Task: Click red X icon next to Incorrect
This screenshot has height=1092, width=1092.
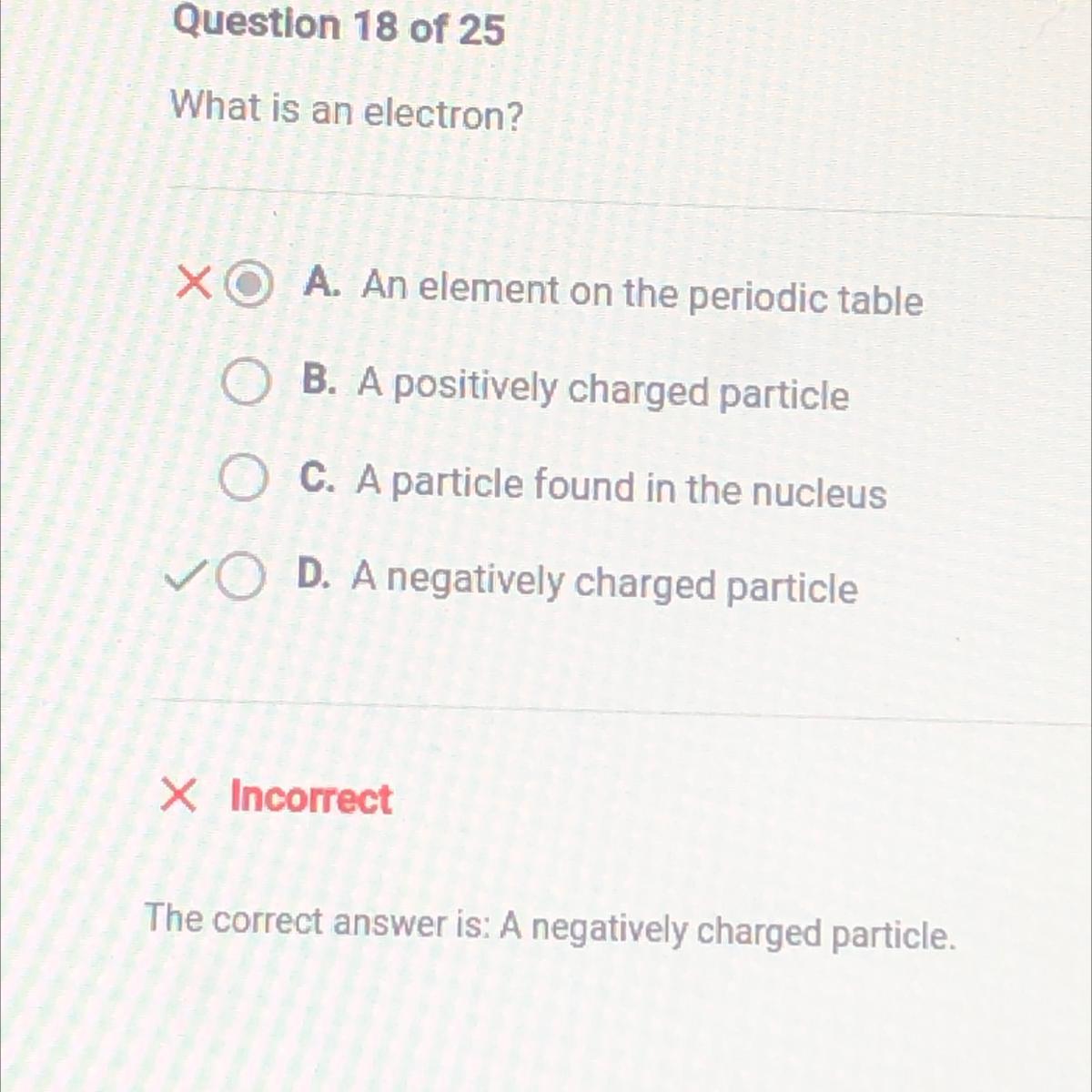Action: 177,795
